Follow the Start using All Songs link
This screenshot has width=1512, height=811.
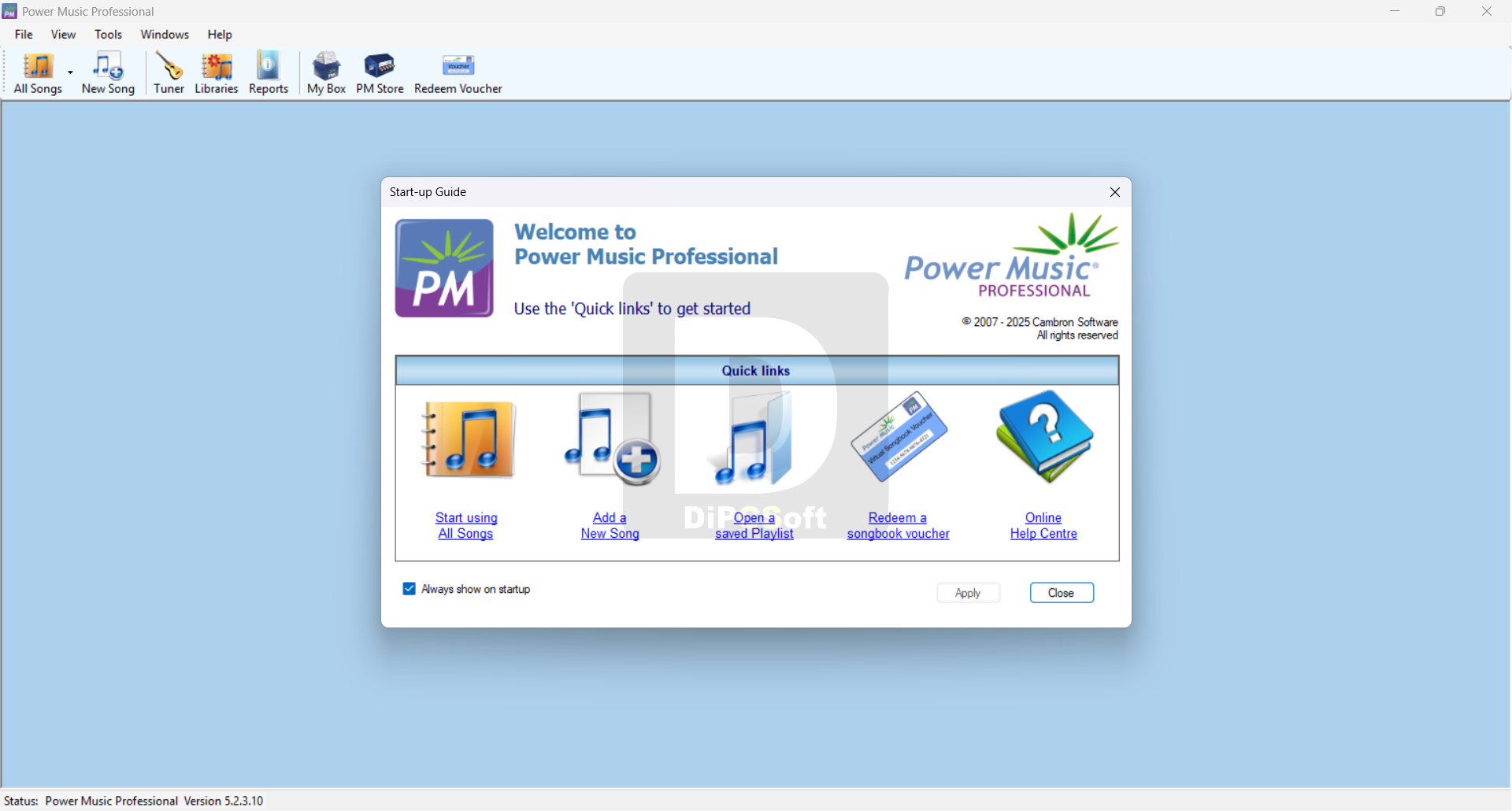466,525
